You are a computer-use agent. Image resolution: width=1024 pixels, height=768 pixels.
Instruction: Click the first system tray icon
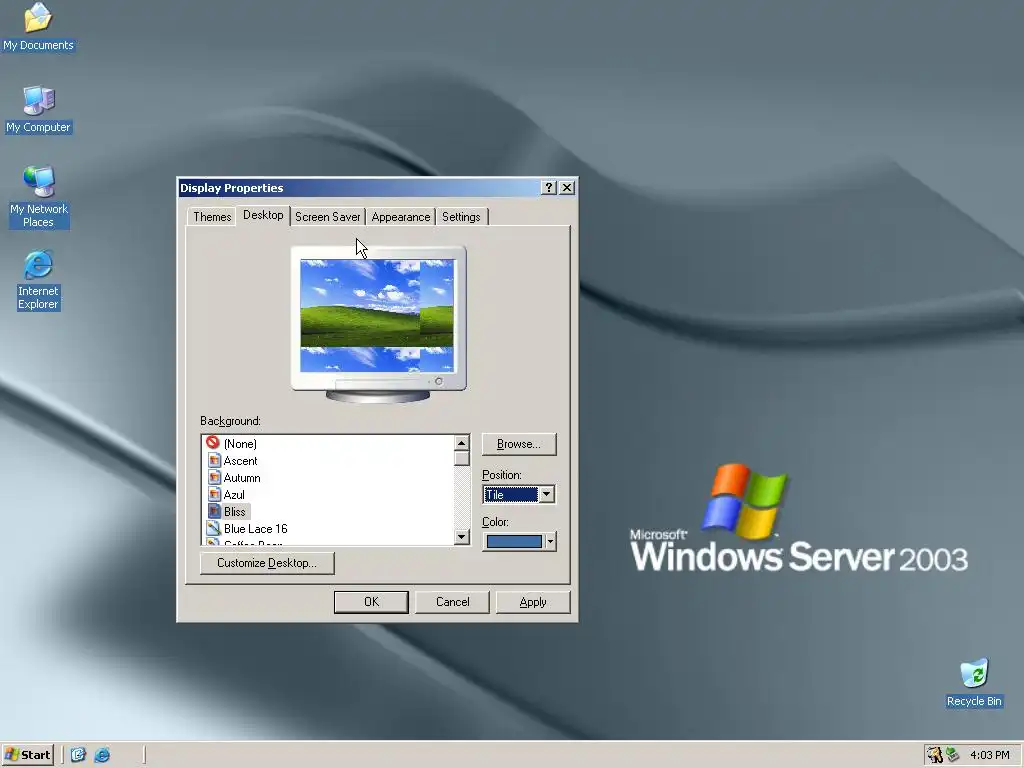[x=935, y=755]
